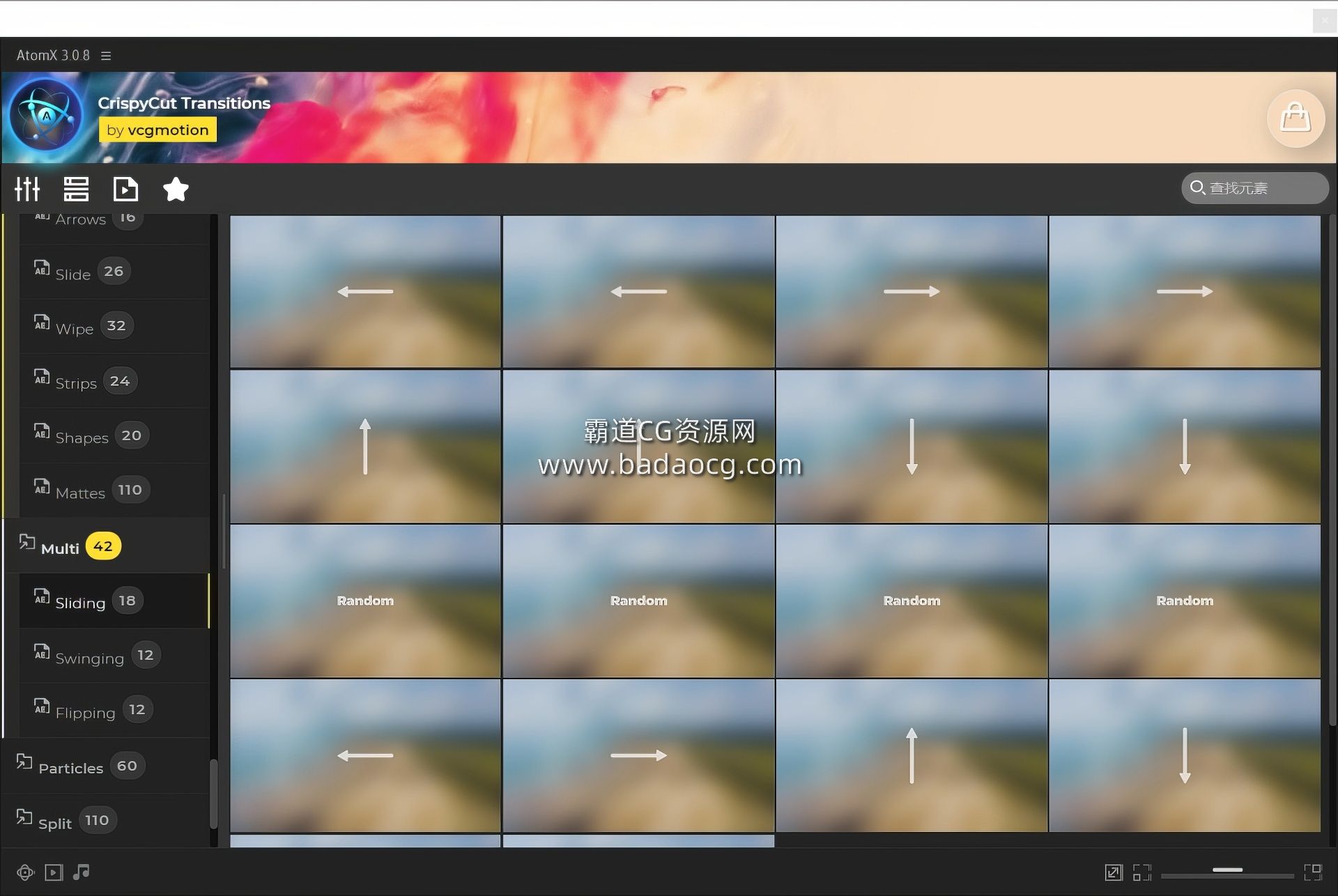Image resolution: width=1338 pixels, height=896 pixels.
Task: Select the Flipping category
Action: pyautogui.click(x=114, y=711)
